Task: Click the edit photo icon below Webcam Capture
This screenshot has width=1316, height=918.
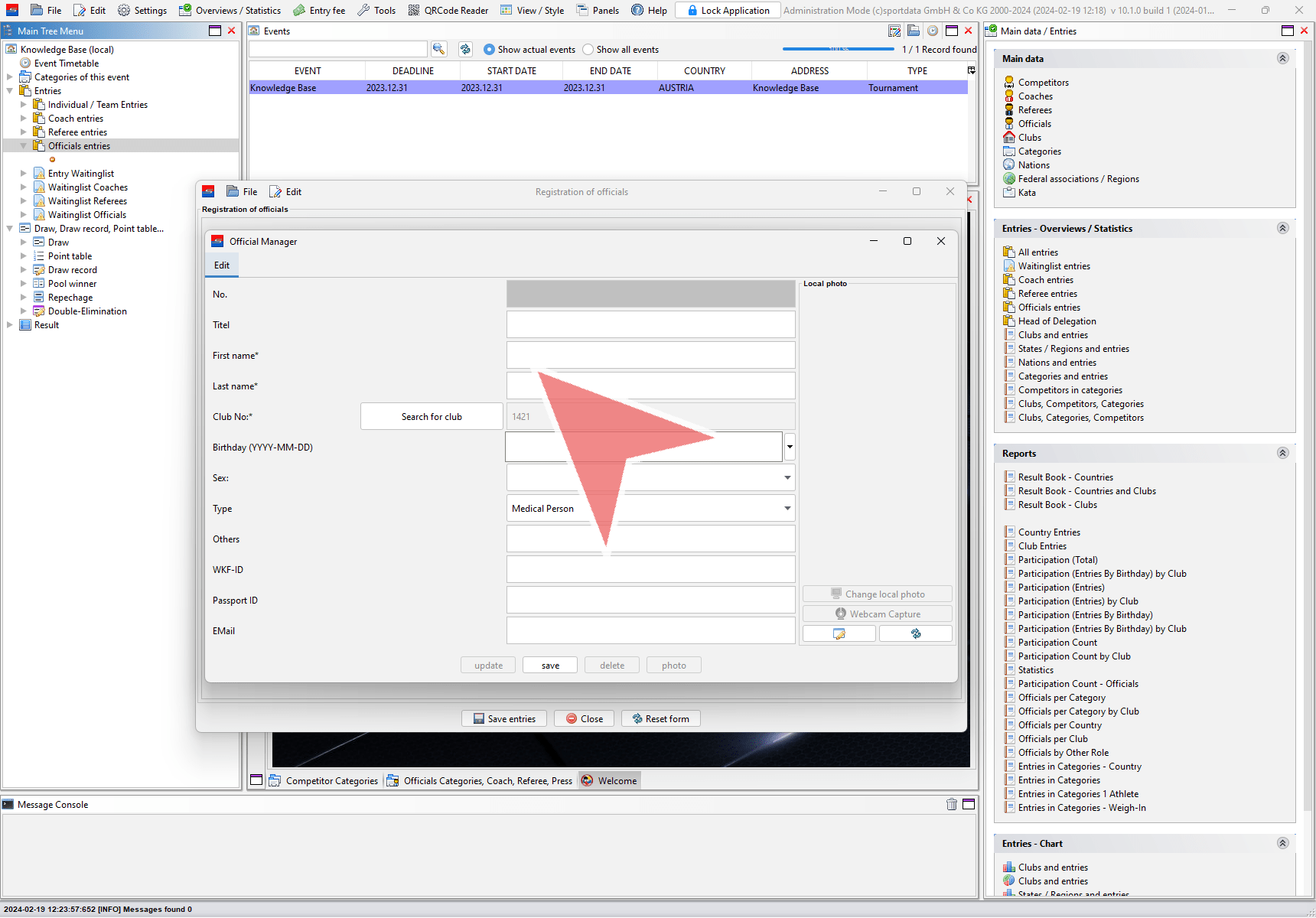Action: point(839,633)
